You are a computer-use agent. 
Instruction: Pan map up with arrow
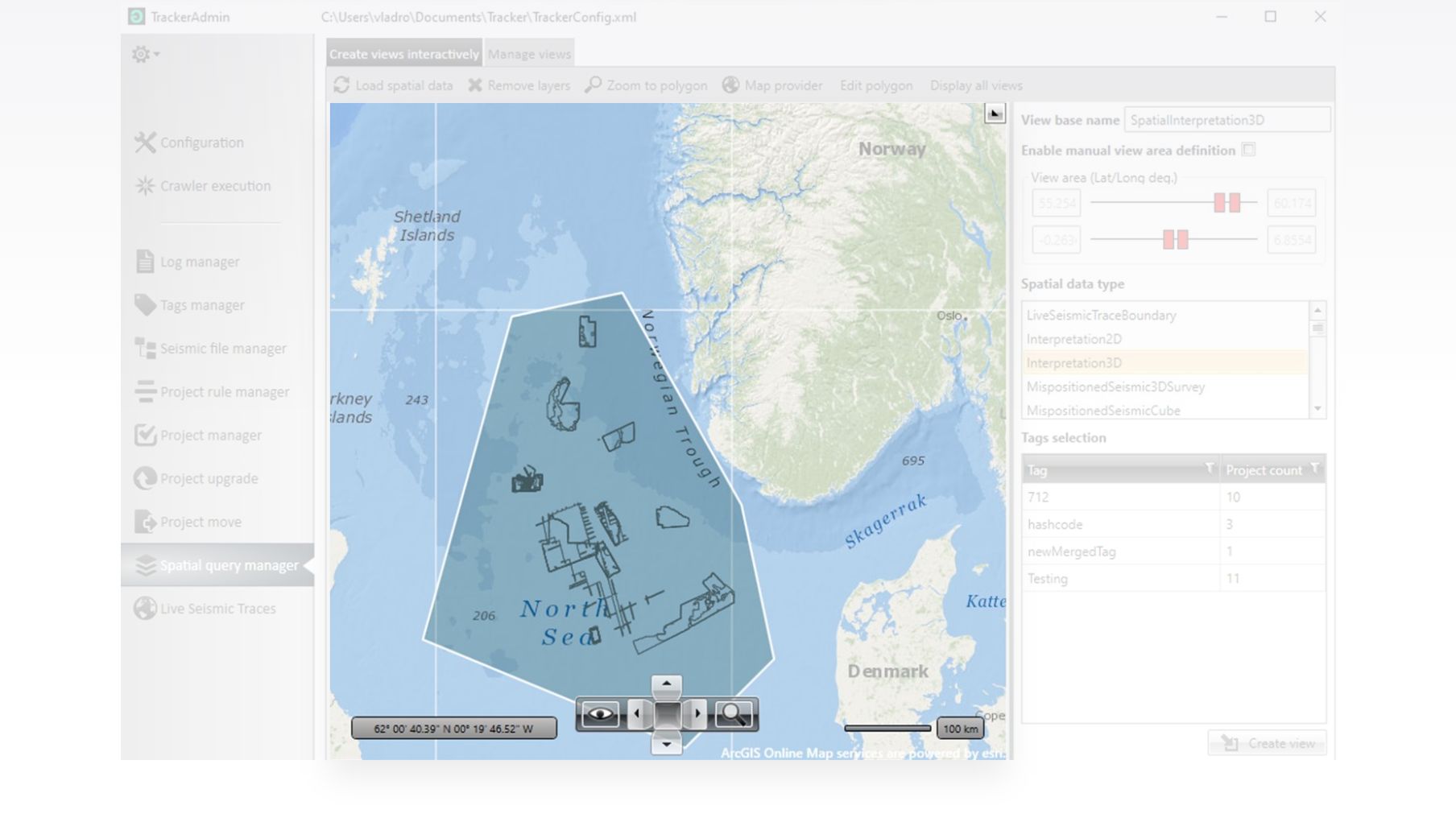(666, 684)
